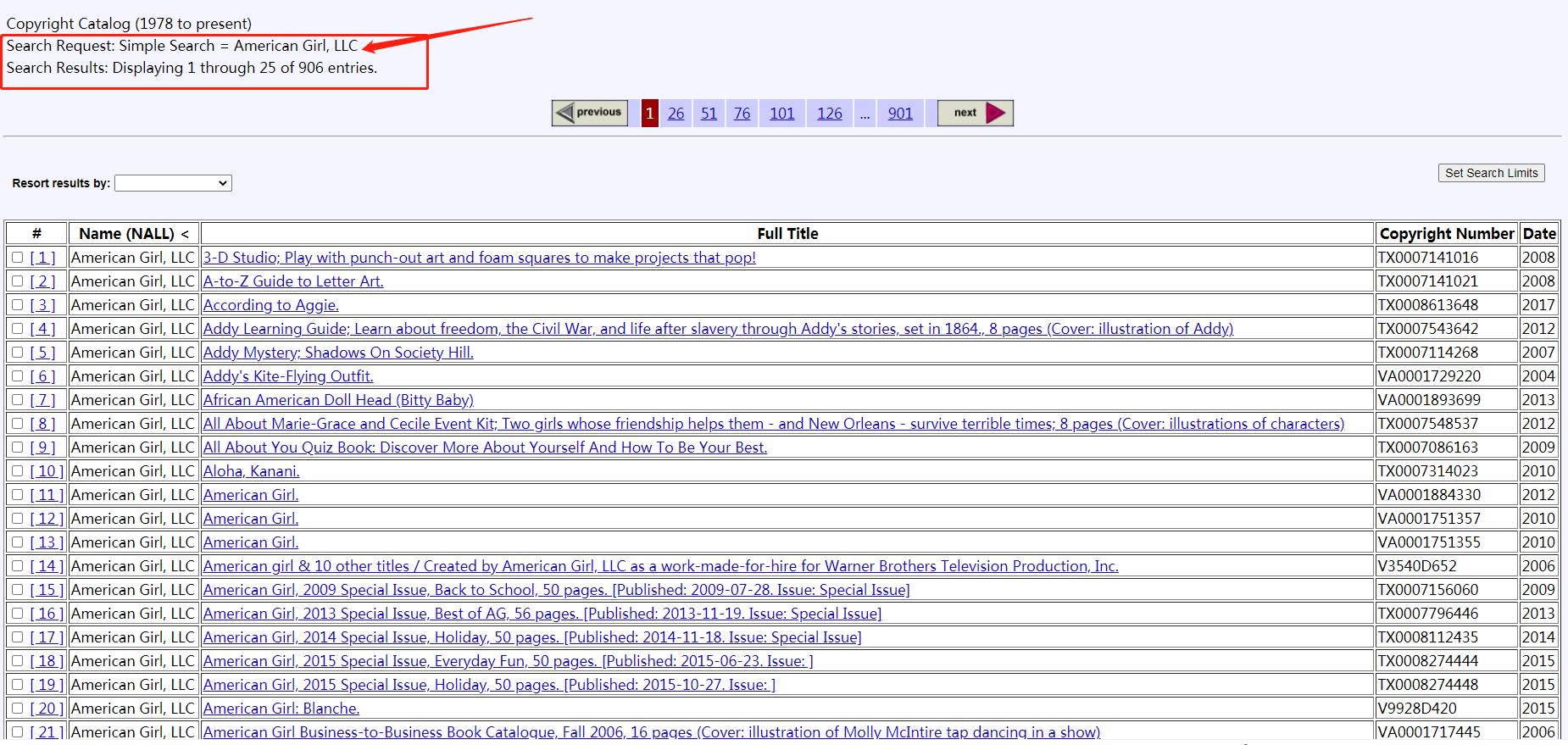Open American Girl 2015 Holiday special issue

(x=489, y=685)
